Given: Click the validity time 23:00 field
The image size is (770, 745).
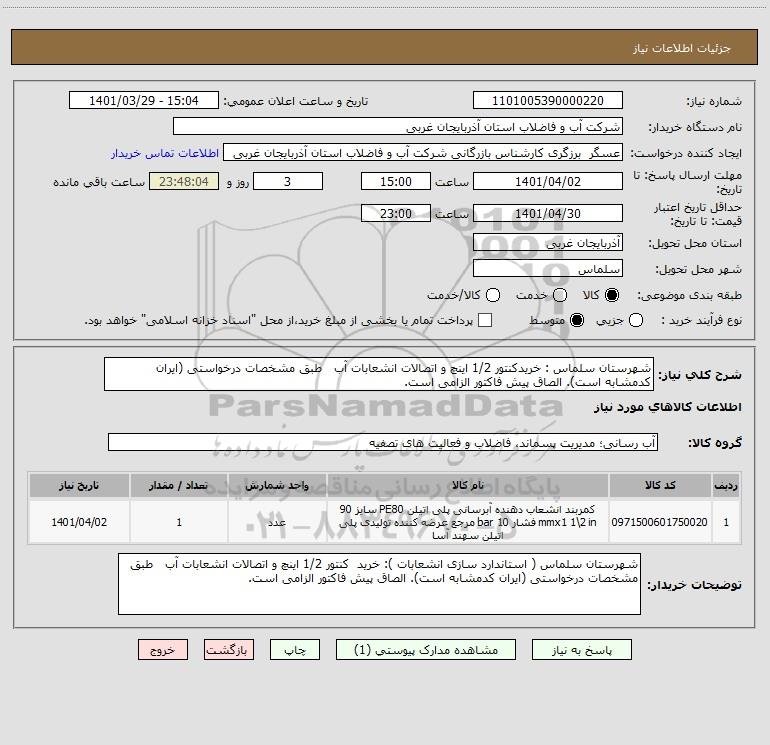Looking at the screenshot, I should pos(396,213).
